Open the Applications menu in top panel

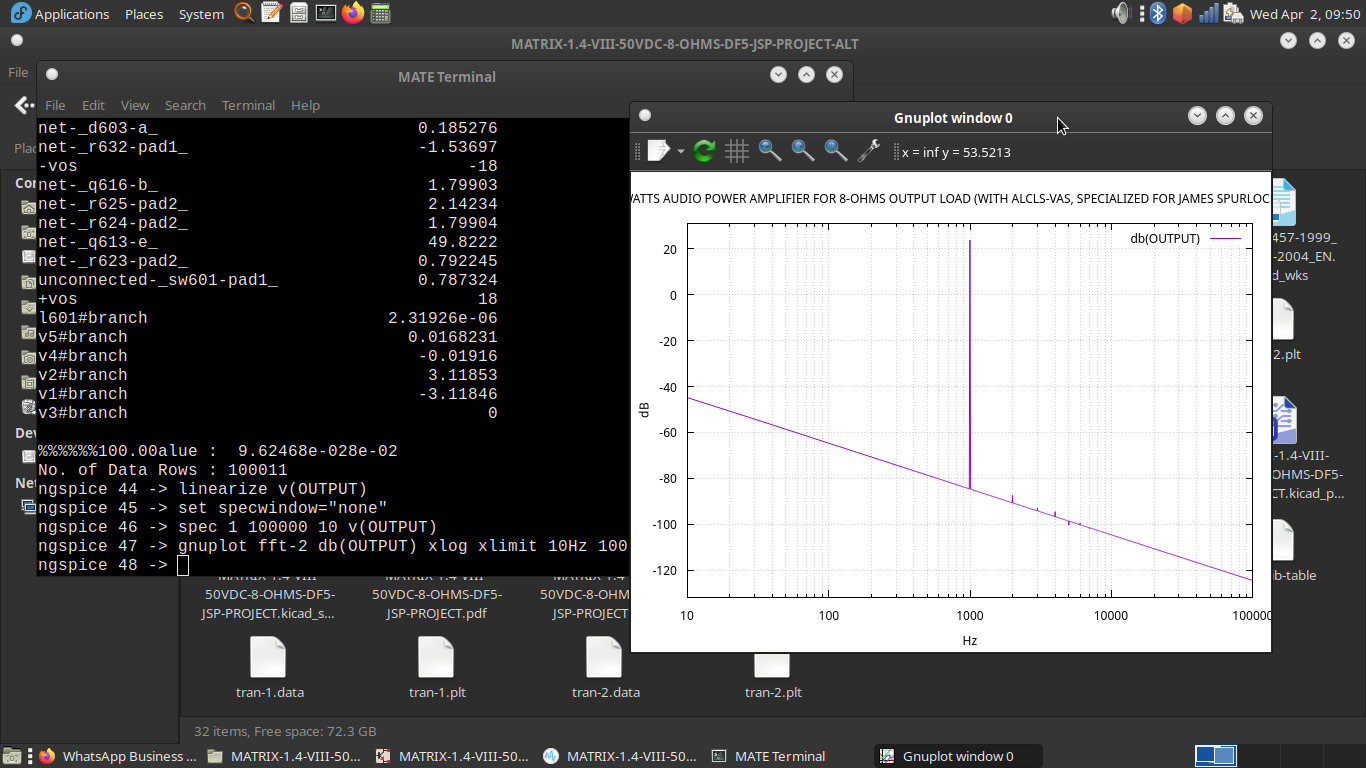point(72,14)
